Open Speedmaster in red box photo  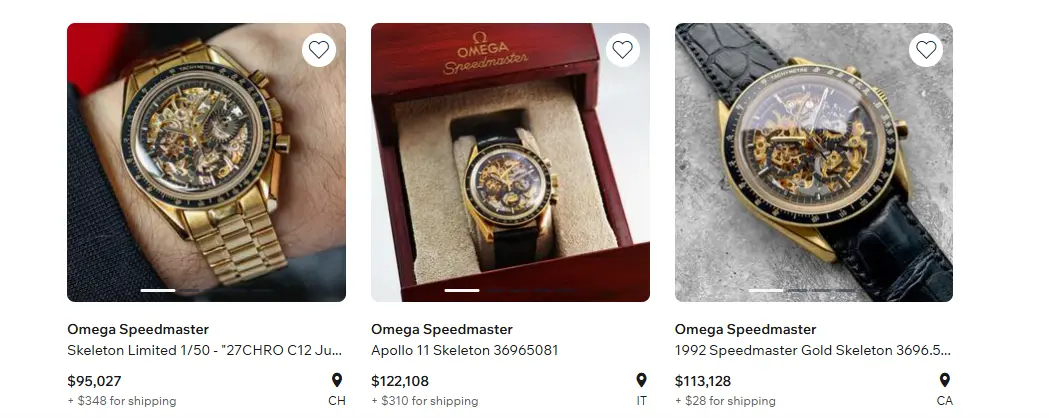point(510,162)
